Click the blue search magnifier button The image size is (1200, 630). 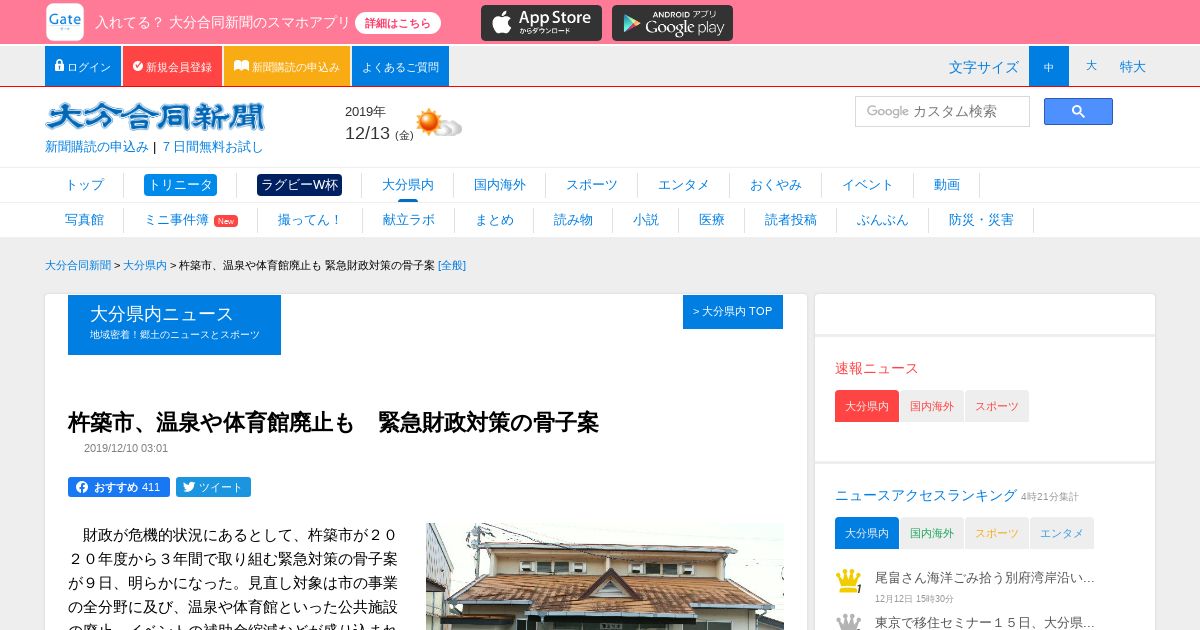(1078, 111)
